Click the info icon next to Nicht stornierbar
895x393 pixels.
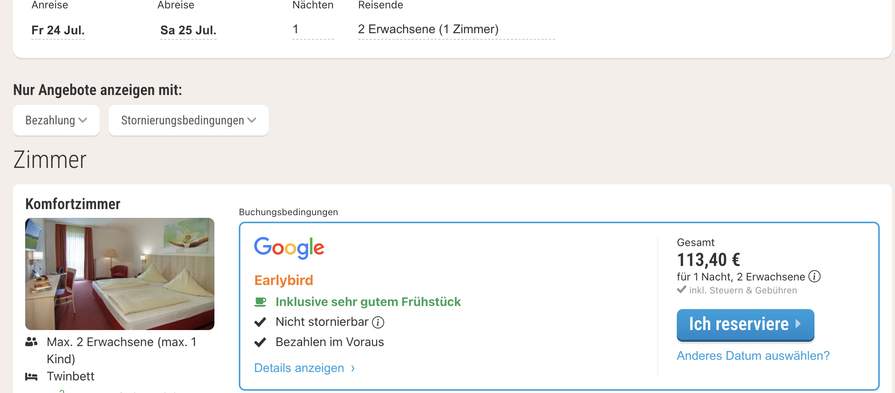378,322
